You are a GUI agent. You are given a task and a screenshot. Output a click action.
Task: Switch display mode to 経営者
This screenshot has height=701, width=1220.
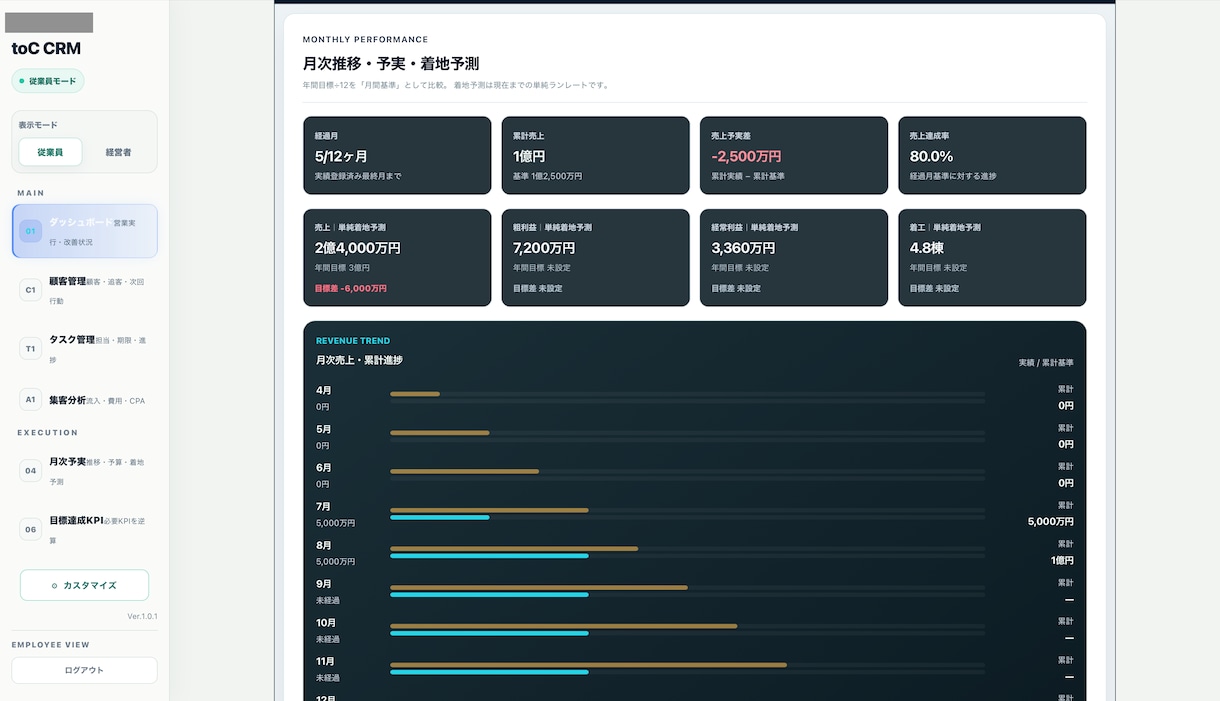(x=119, y=152)
